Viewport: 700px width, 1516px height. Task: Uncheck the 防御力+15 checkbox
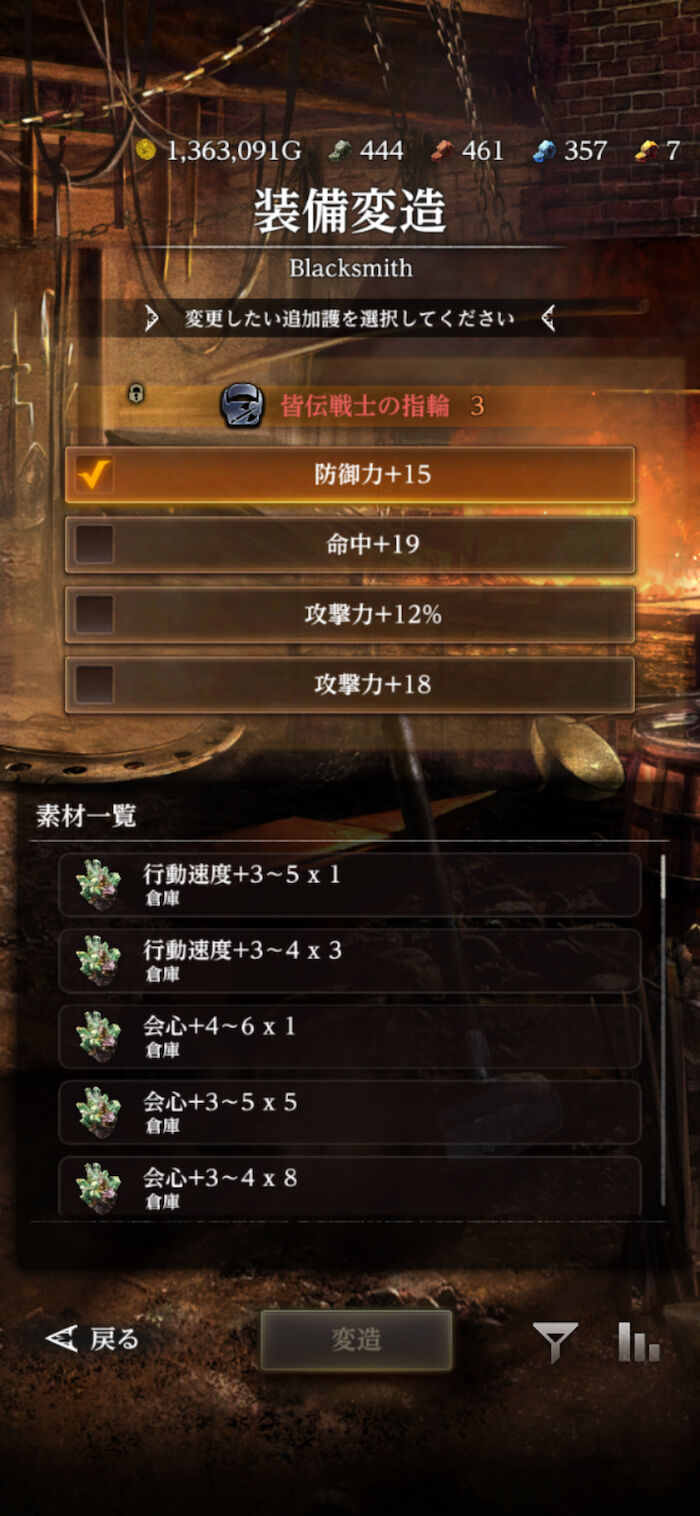95,474
